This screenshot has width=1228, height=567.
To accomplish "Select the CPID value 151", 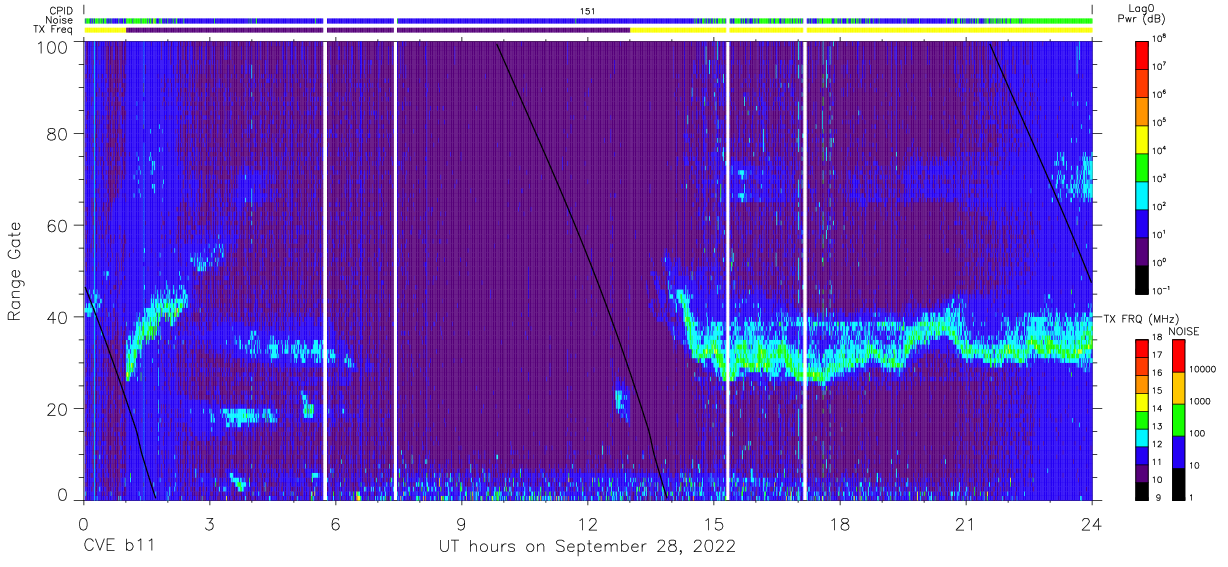I will pyautogui.click(x=588, y=10).
